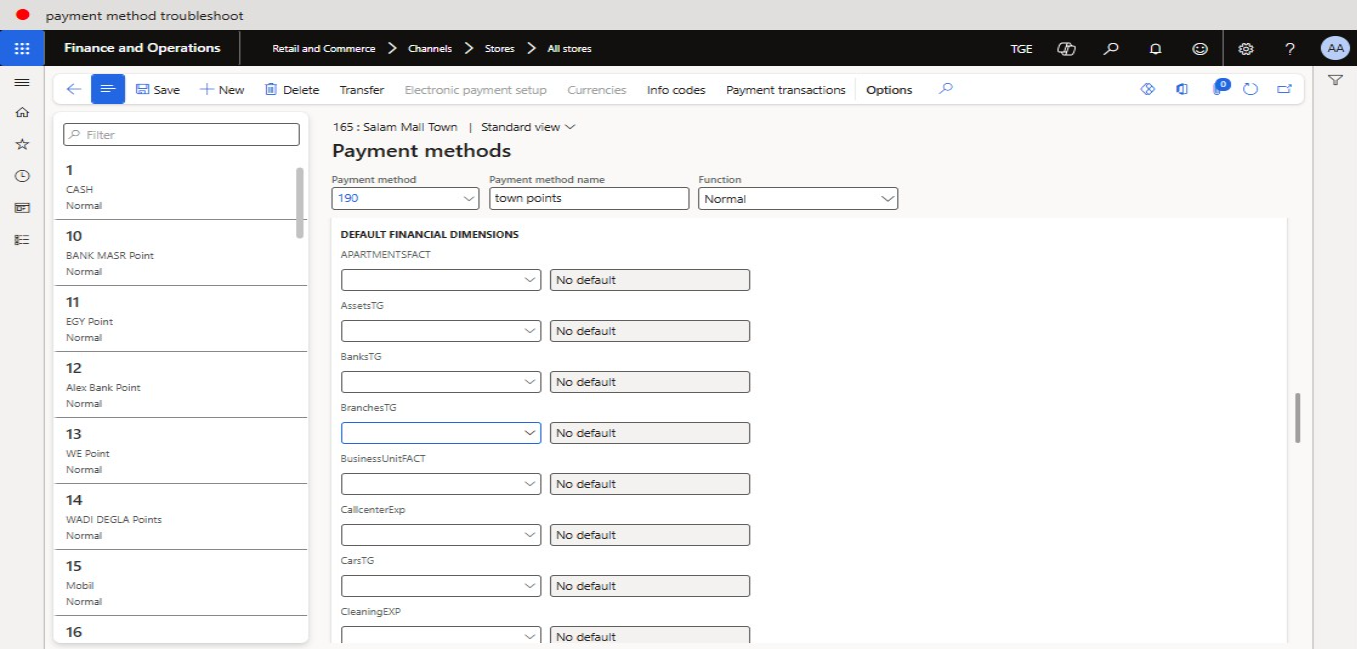The image size is (1357, 649).
Task: Open the global search magnifier icon
Action: [1111, 48]
